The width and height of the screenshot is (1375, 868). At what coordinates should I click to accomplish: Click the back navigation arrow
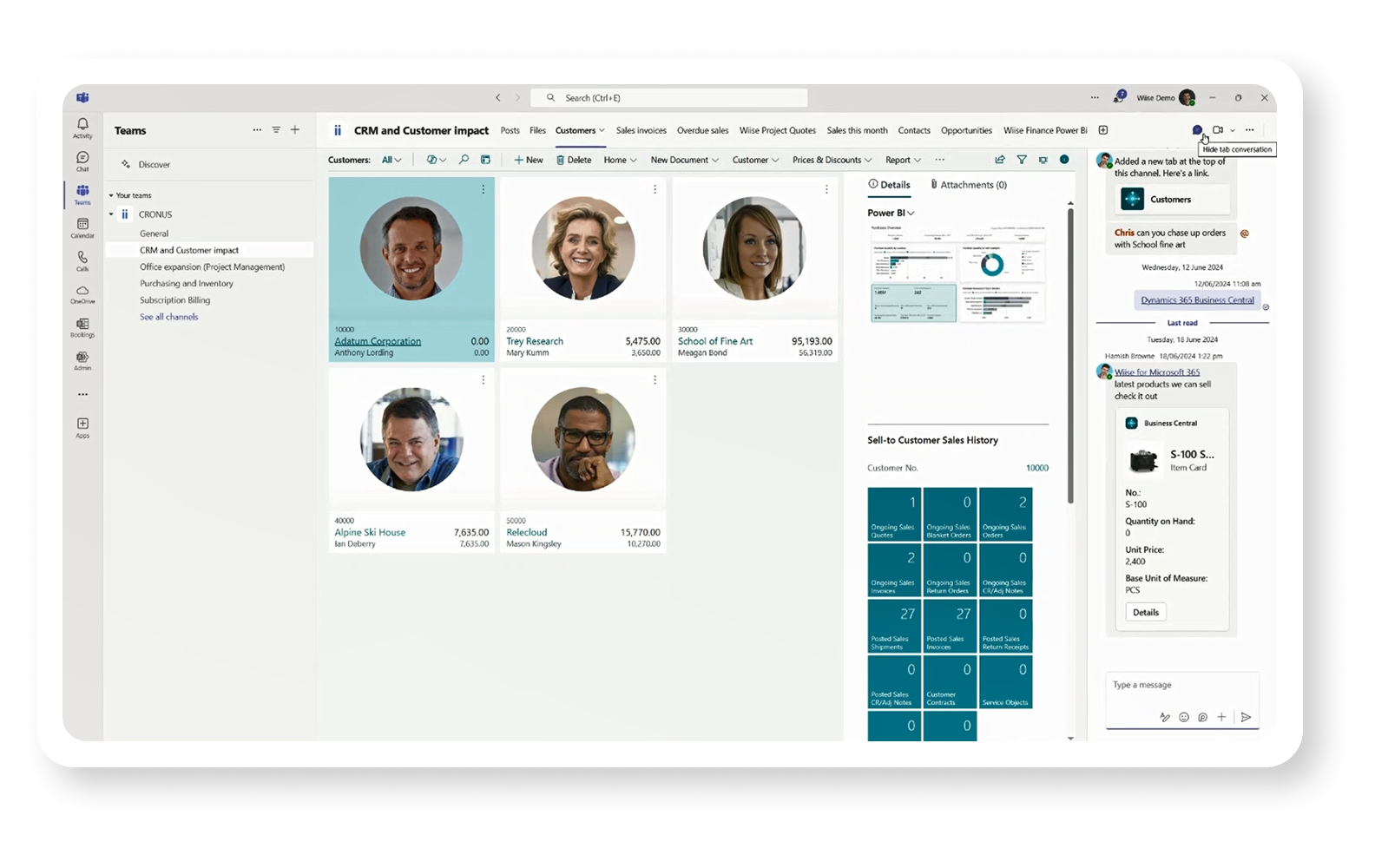pyautogui.click(x=498, y=98)
